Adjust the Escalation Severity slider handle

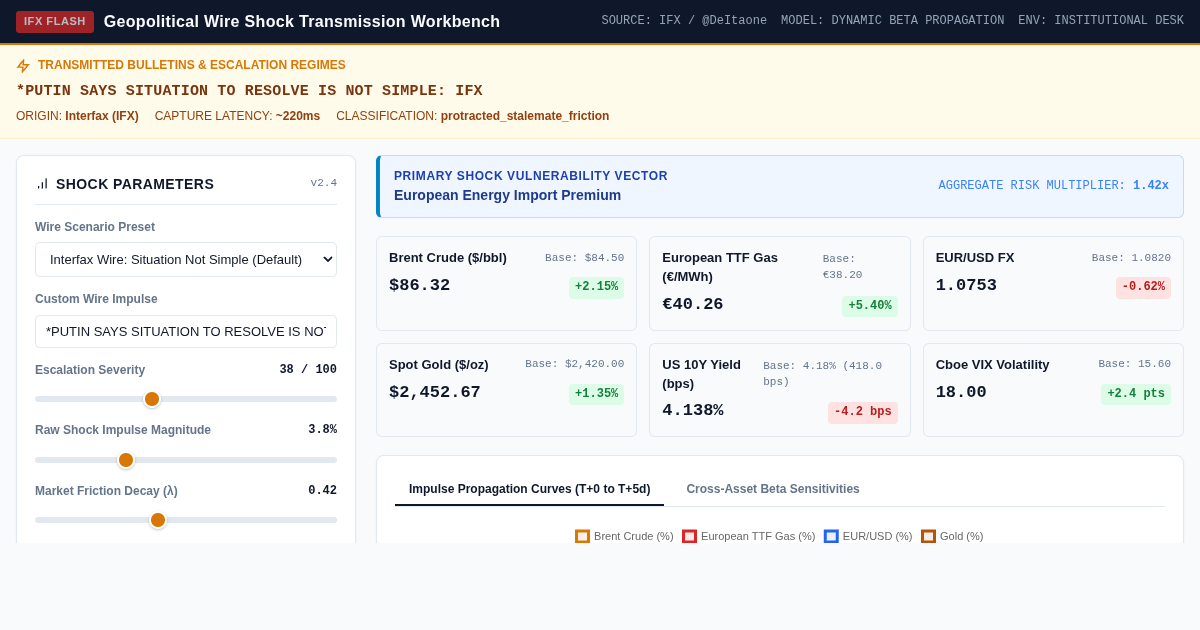(152, 399)
